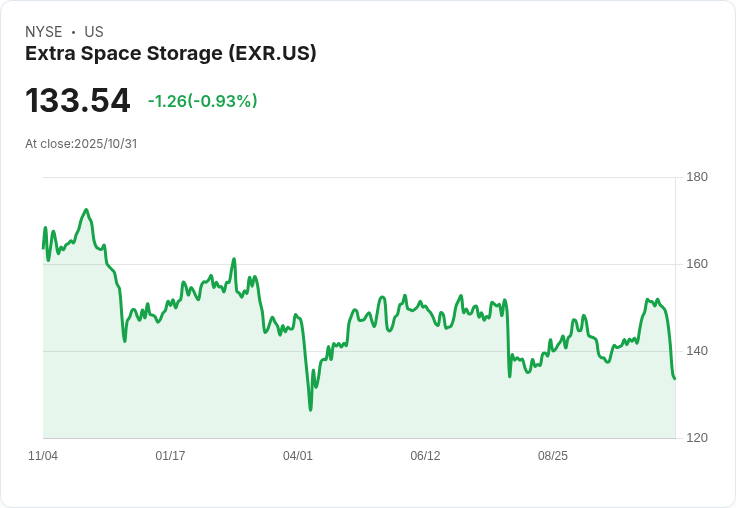
Task: Click the 160 y-axis label
Action: pyautogui.click(x=697, y=264)
